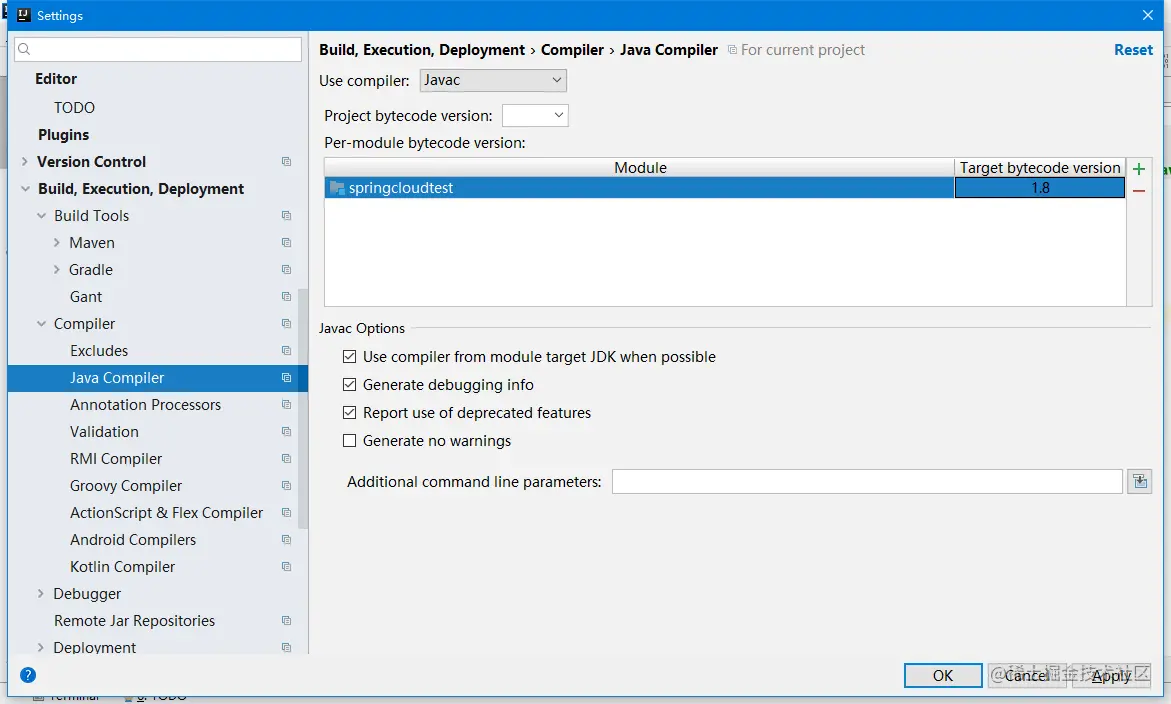Toggle Use compiler from module target JDK
This screenshot has width=1171, height=704.
coord(350,357)
